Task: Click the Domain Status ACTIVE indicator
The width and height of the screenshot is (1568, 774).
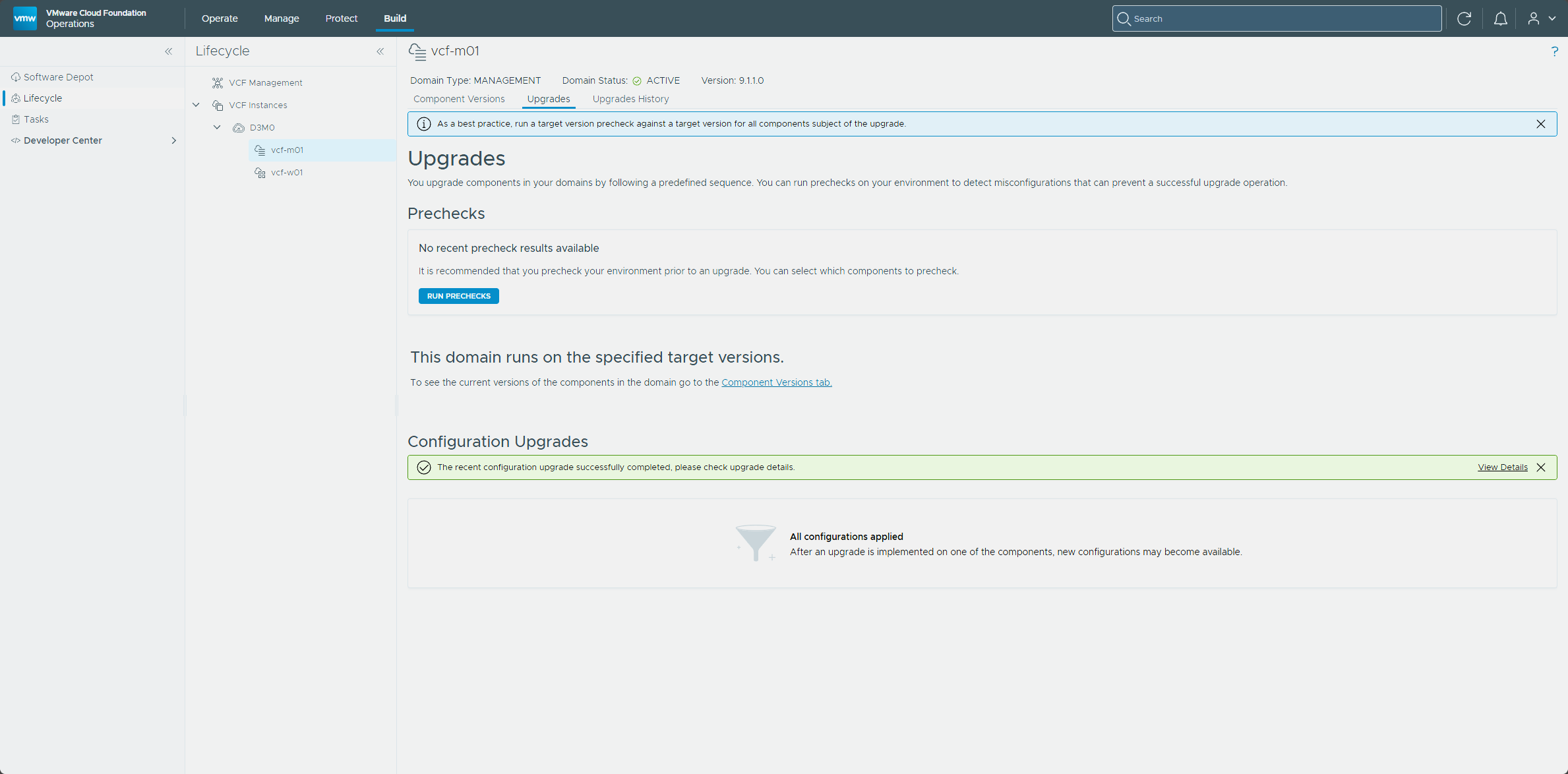Action: pos(656,80)
